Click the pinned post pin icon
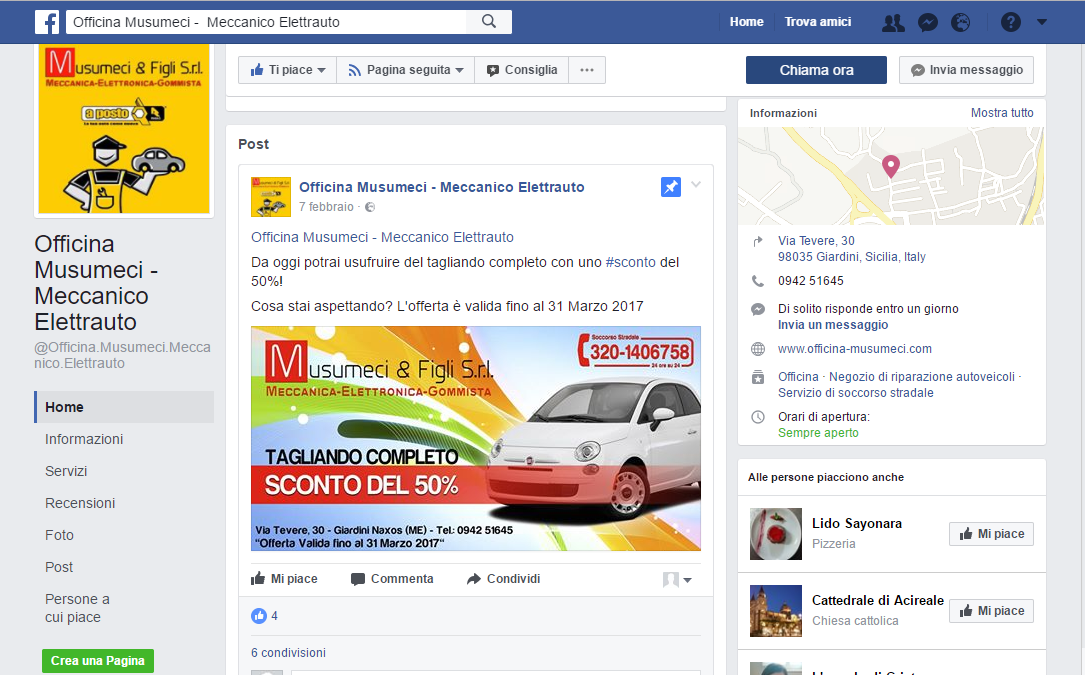 point(671,187)
